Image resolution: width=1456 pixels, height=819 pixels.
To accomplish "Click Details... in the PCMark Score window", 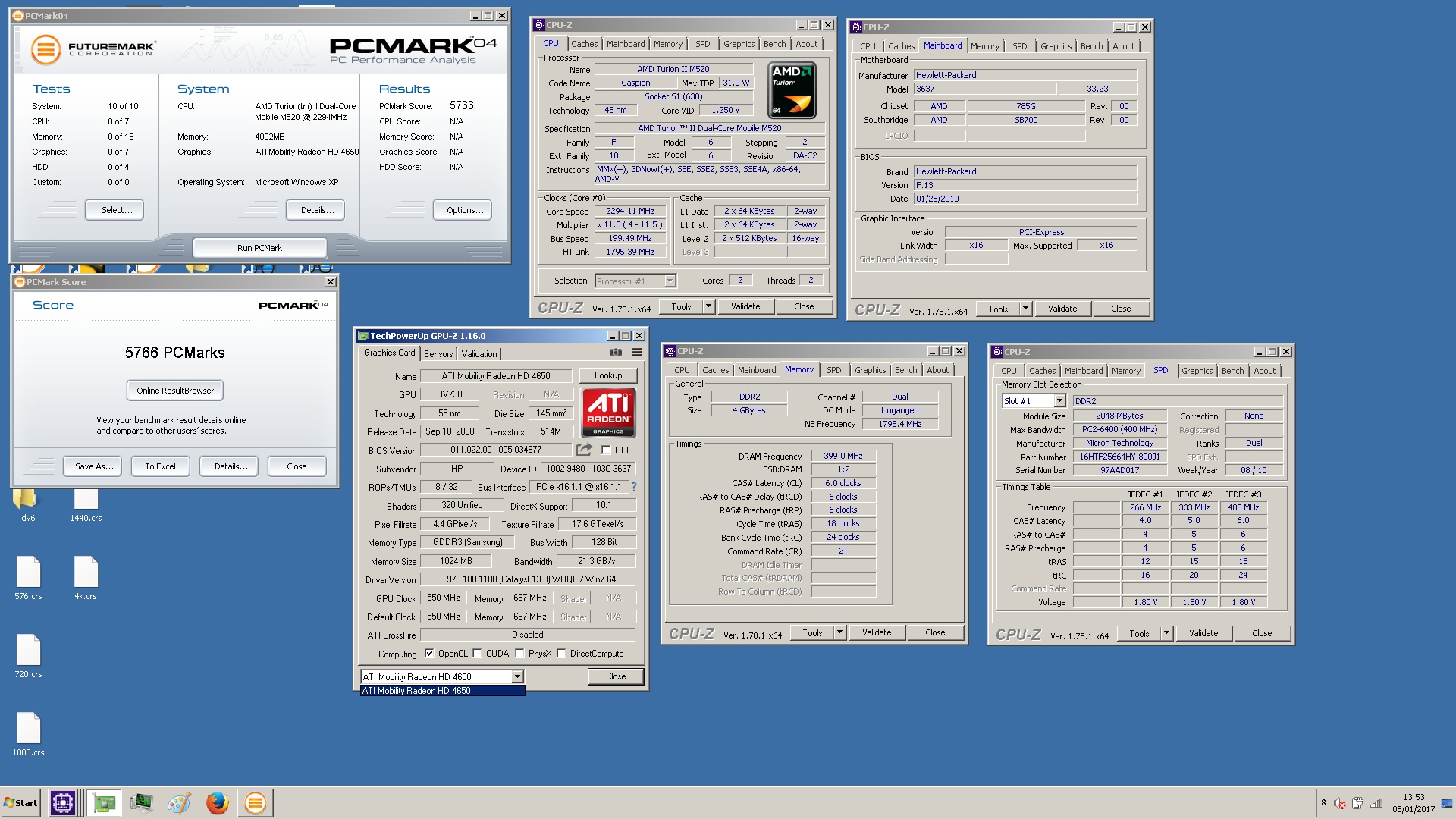I will coord(230,466).
